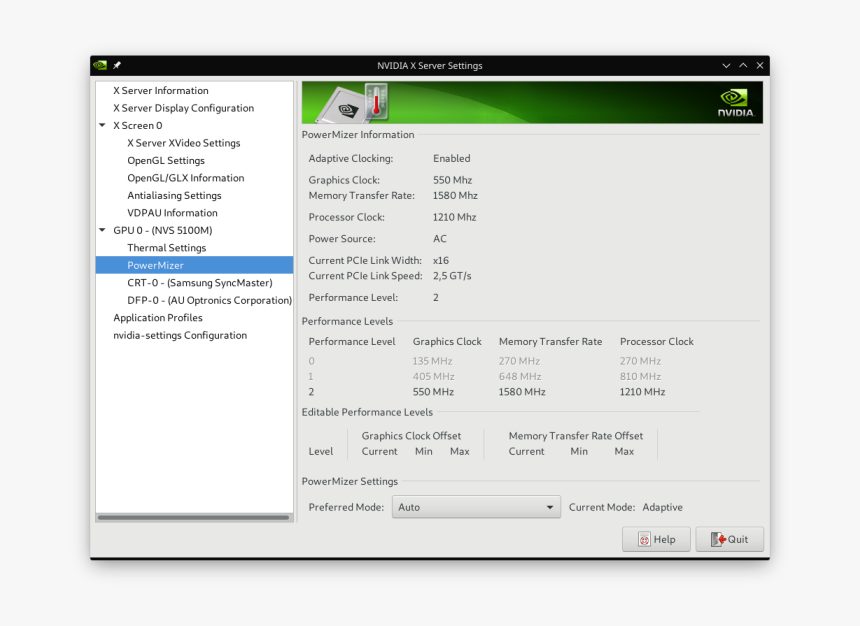Open the window options chevron in the title bar

point(726,65)
